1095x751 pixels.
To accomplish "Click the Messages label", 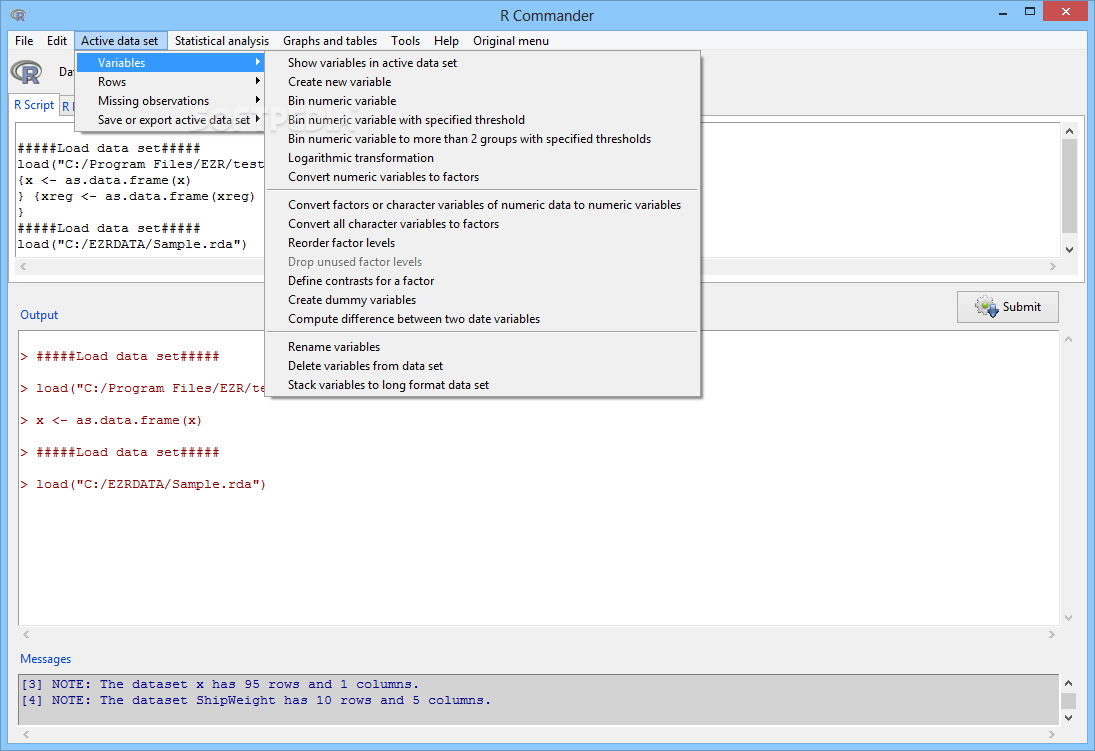I will 45,659.
